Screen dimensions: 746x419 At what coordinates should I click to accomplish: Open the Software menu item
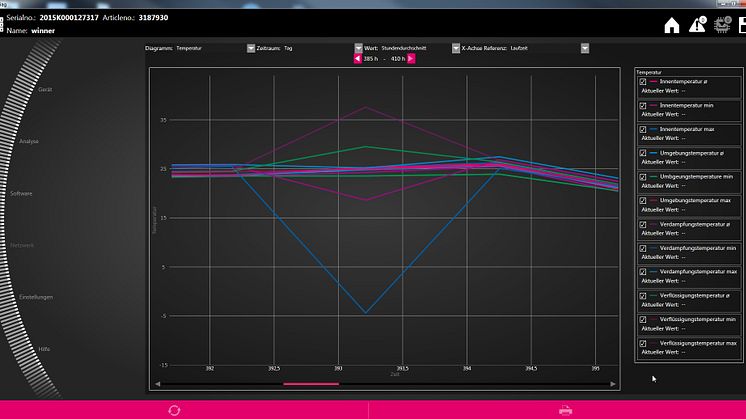tap(21, 194)
